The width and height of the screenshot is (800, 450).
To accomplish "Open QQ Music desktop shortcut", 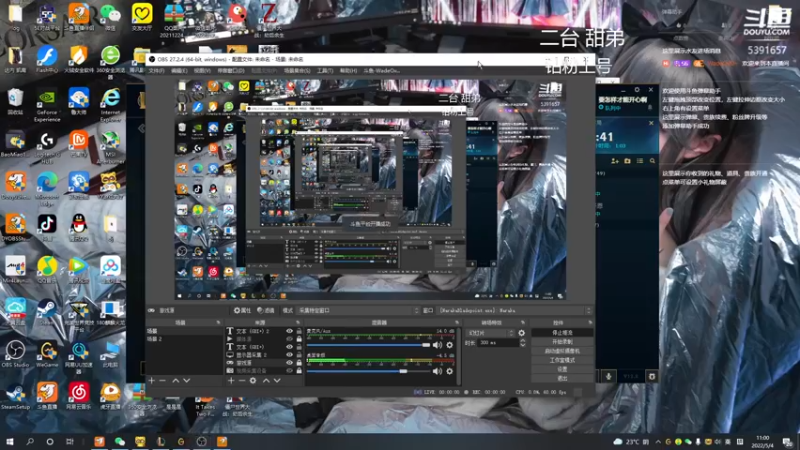I will (x=47, y=269).
